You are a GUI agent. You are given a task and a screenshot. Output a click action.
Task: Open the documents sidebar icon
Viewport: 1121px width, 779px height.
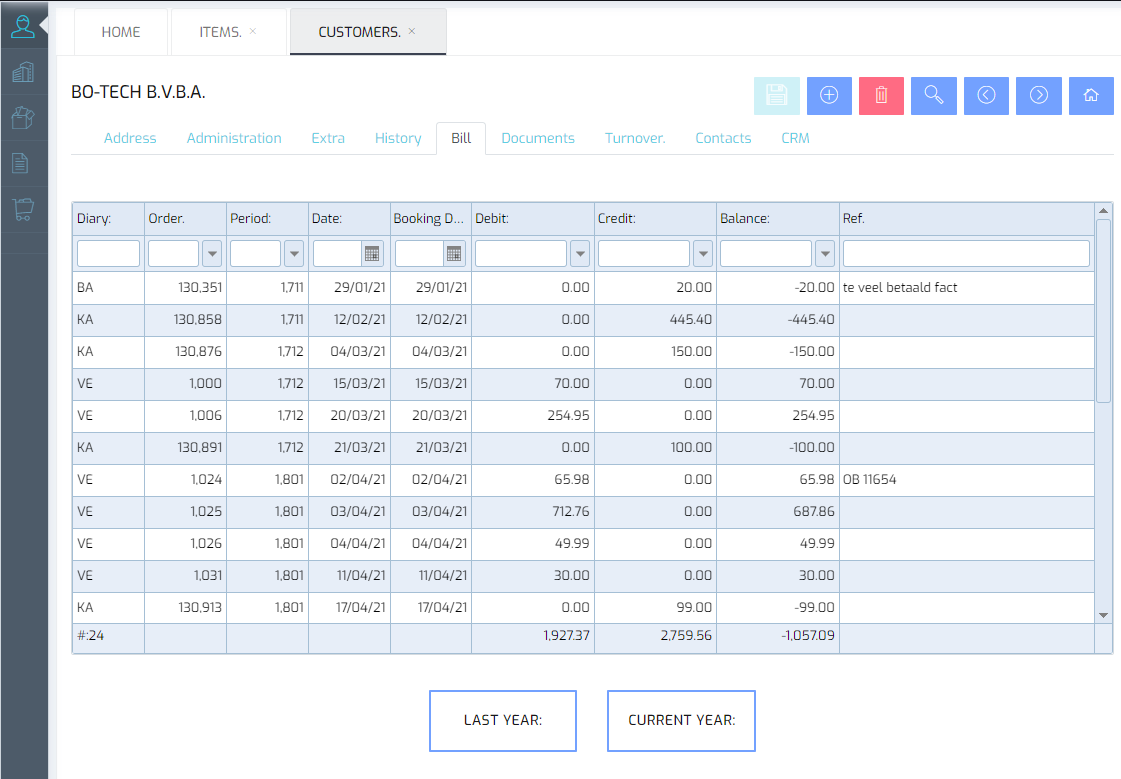(x=21, y=164)
